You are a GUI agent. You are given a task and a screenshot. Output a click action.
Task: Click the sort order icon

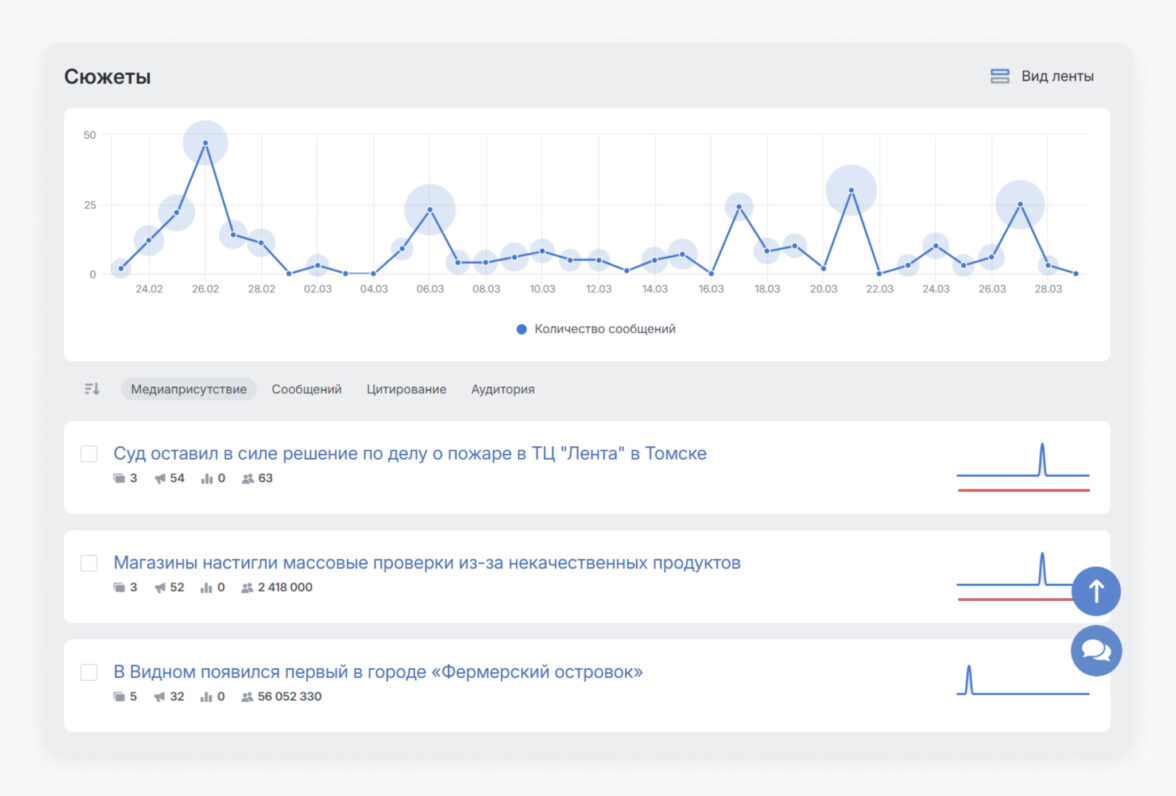(x=92, y=389)
